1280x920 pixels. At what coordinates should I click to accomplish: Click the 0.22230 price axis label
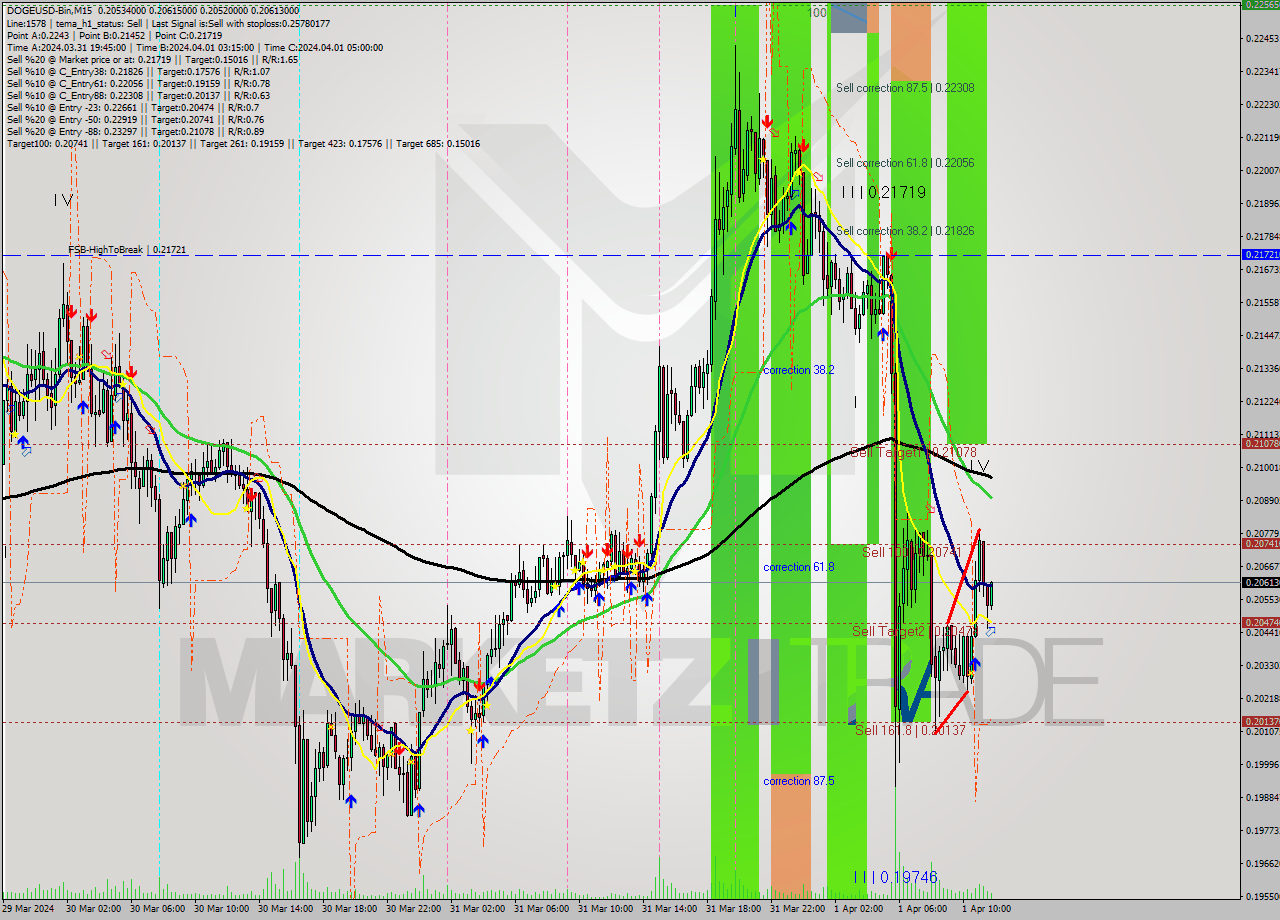[x=1264, y=104]
